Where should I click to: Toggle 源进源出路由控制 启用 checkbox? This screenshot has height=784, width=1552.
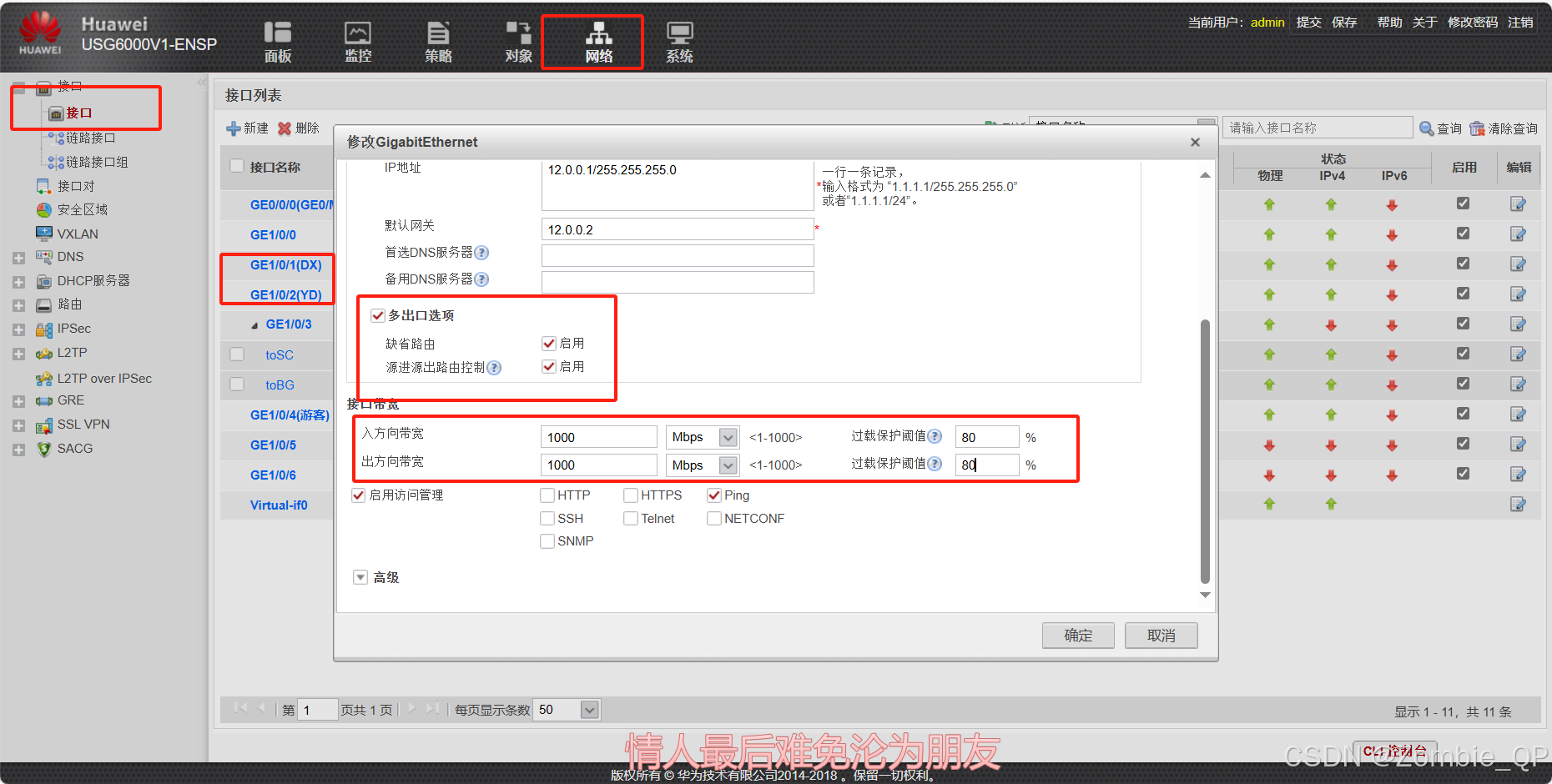click(549, 366)
